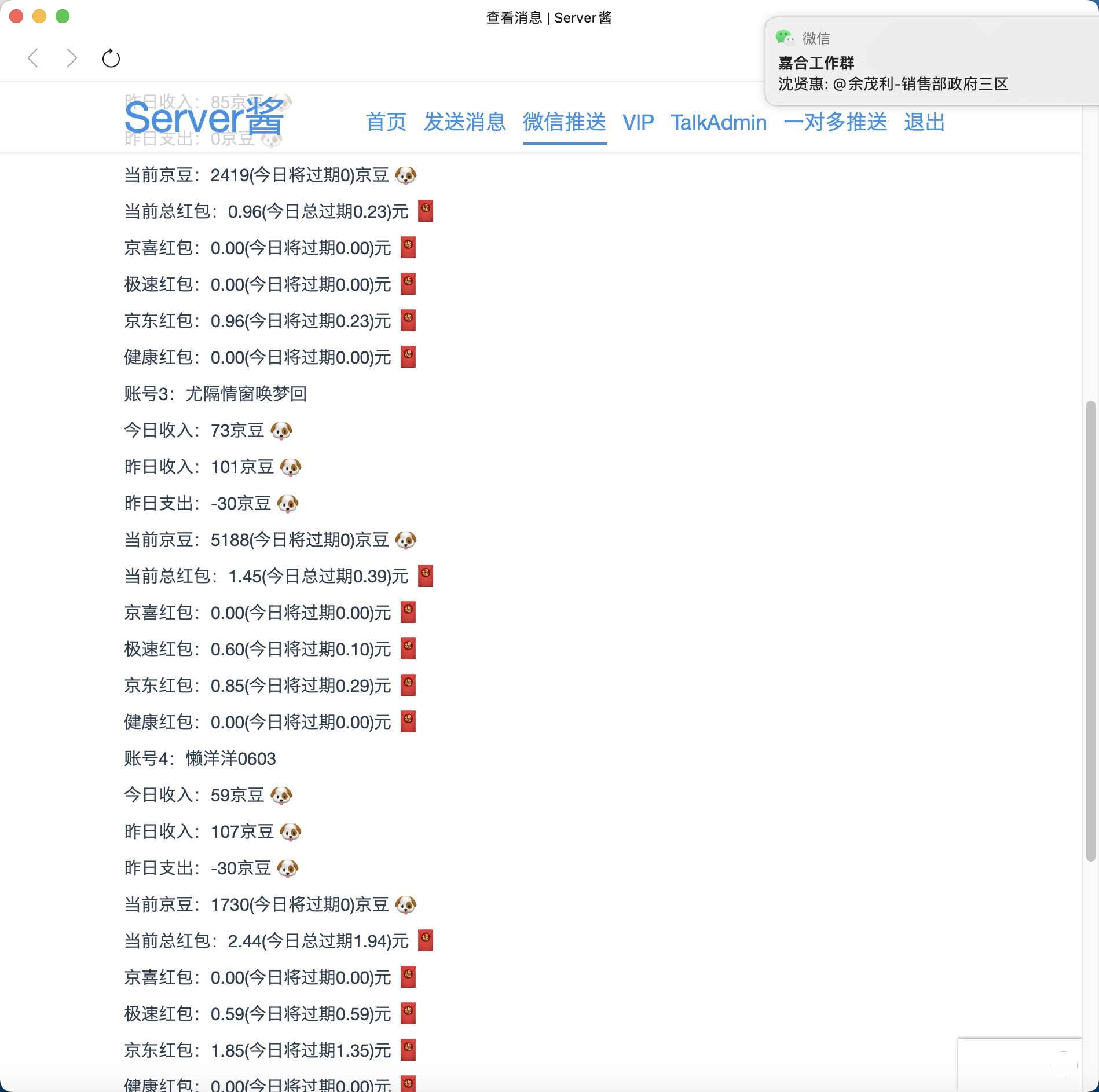1099x1092 pixels.
Task: Click the line 当前京豆：5188(今日将过期0)京豆
Action: 270,540
